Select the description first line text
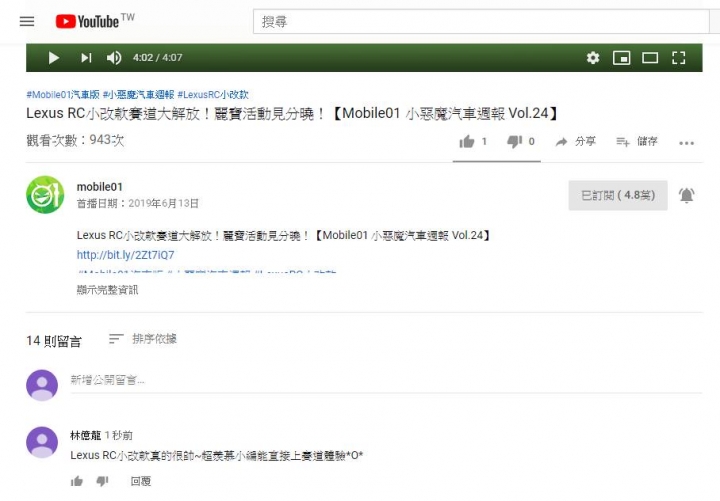 tap(283, 236)
